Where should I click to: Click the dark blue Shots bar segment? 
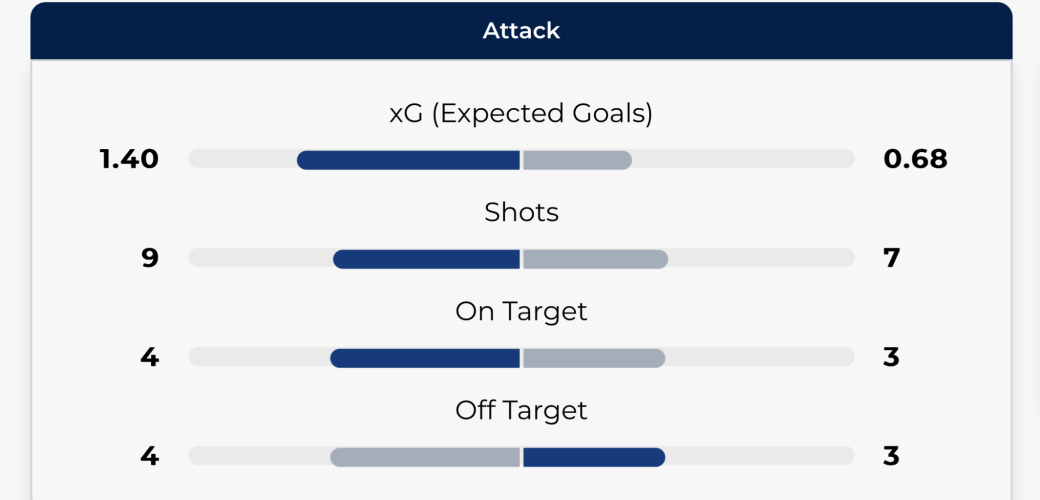coord(426,259)
